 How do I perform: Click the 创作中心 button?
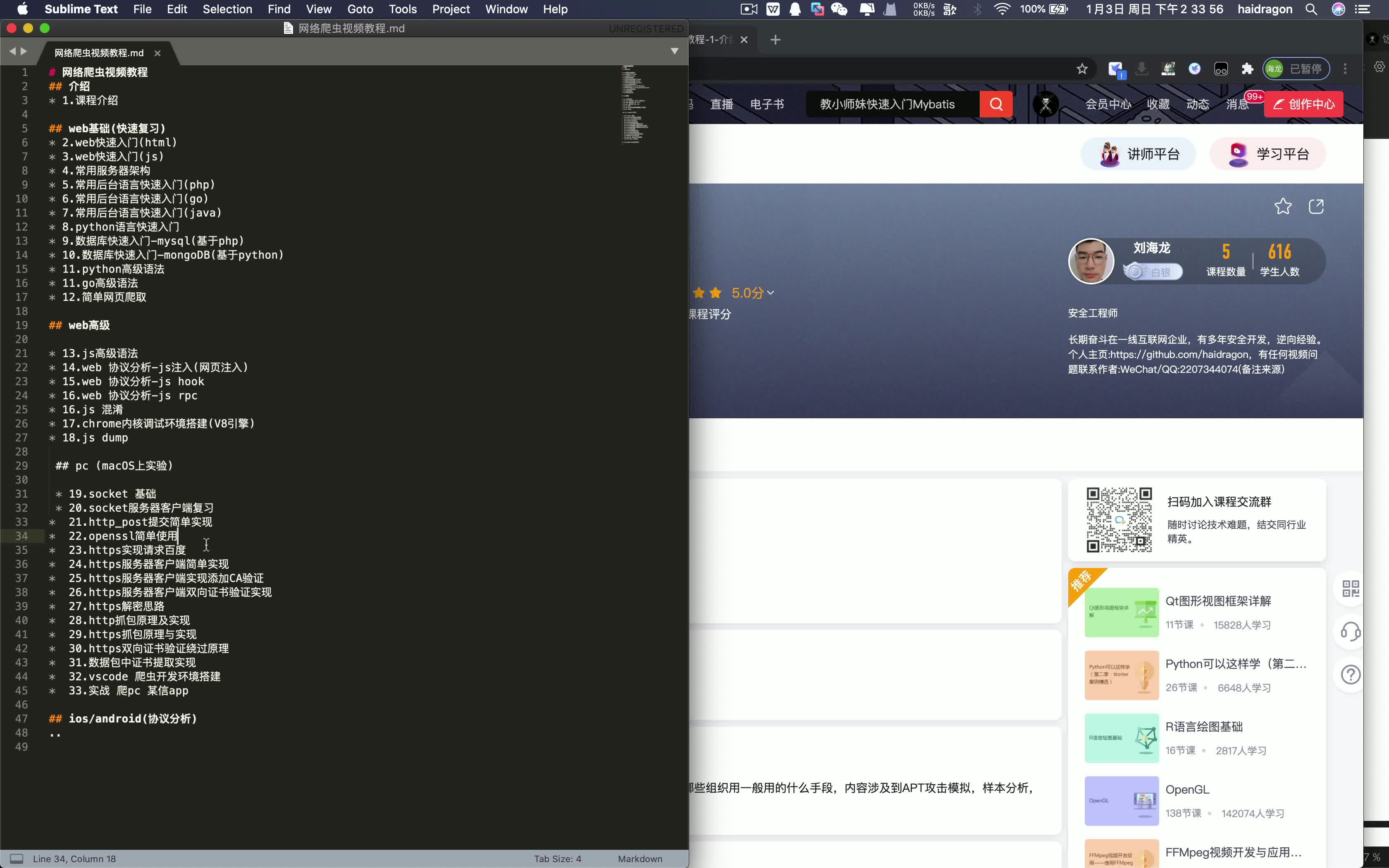[1303, 105]
